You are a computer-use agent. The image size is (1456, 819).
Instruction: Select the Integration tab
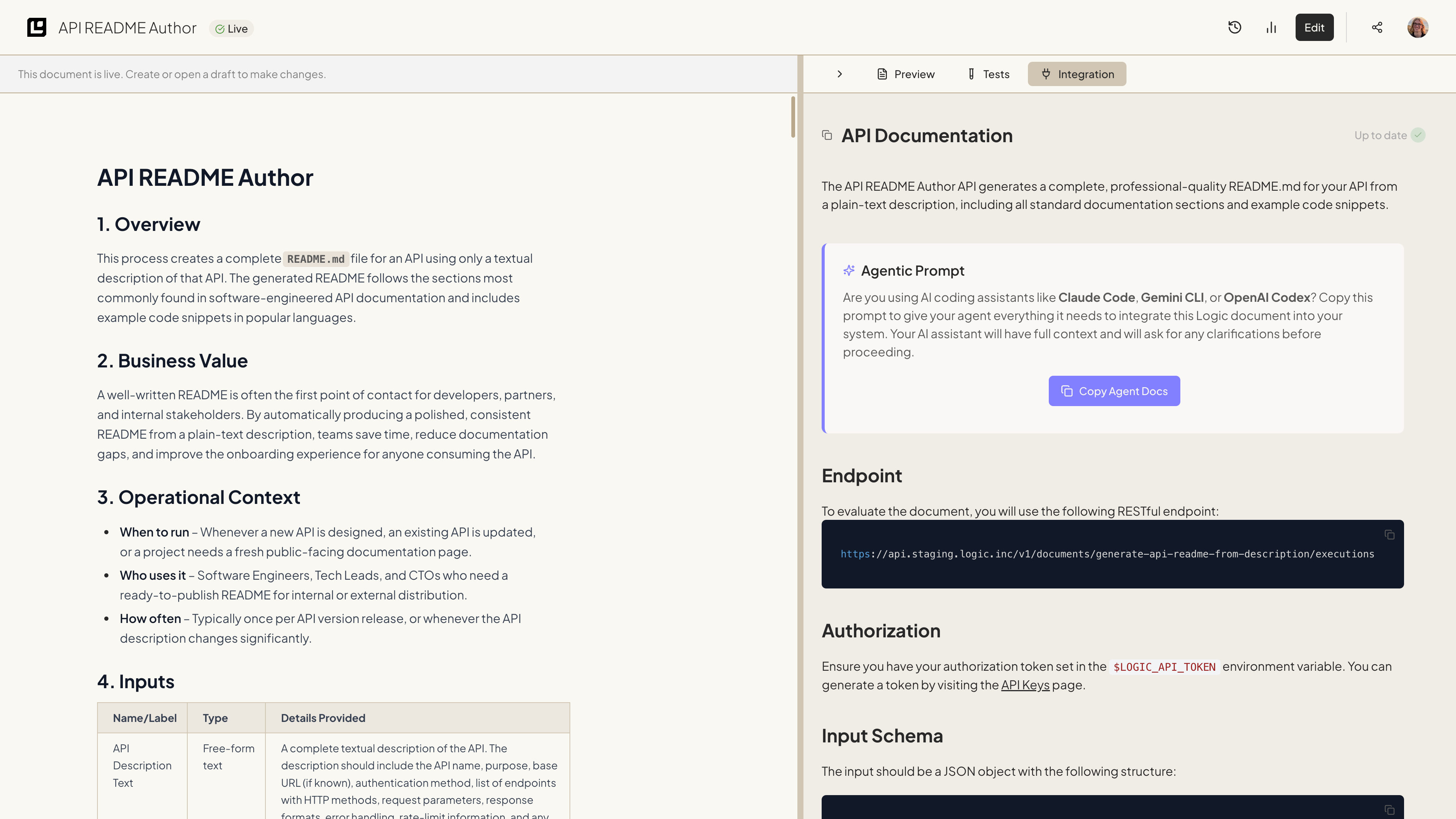pyautogui.click(x=1077, y=74)
